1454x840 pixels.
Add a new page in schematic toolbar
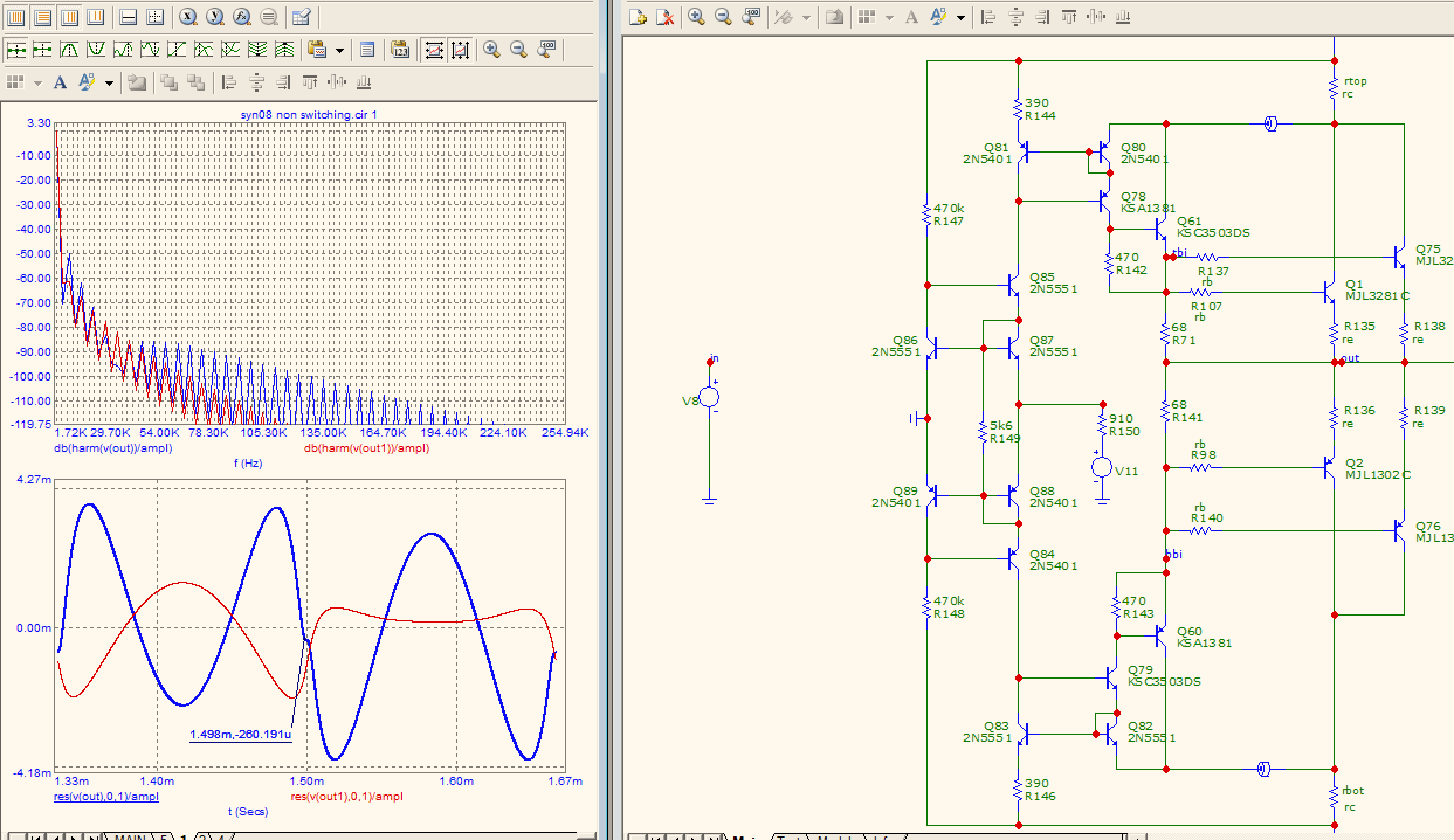tap(638, 17)
